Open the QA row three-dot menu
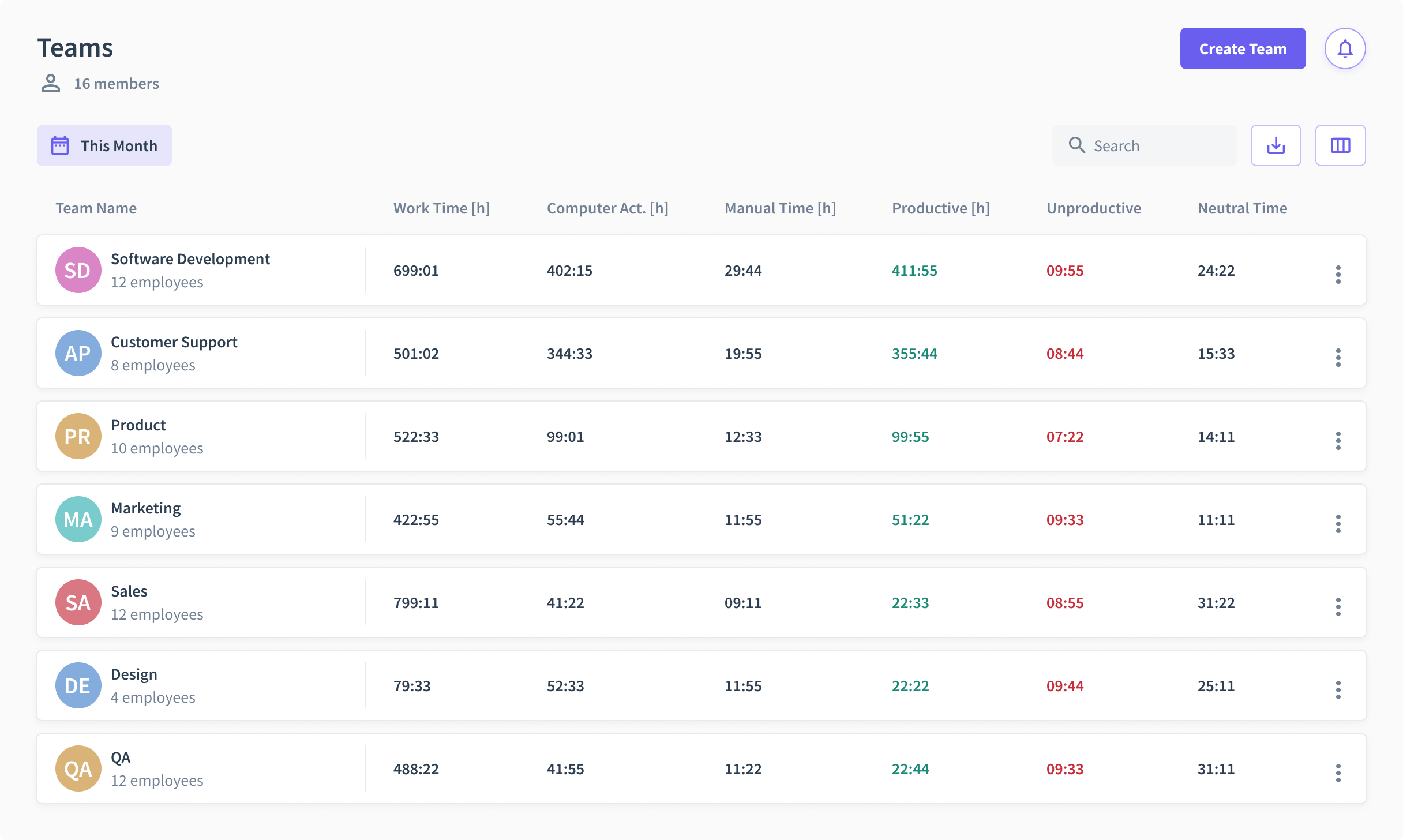 click(1338, 773)
